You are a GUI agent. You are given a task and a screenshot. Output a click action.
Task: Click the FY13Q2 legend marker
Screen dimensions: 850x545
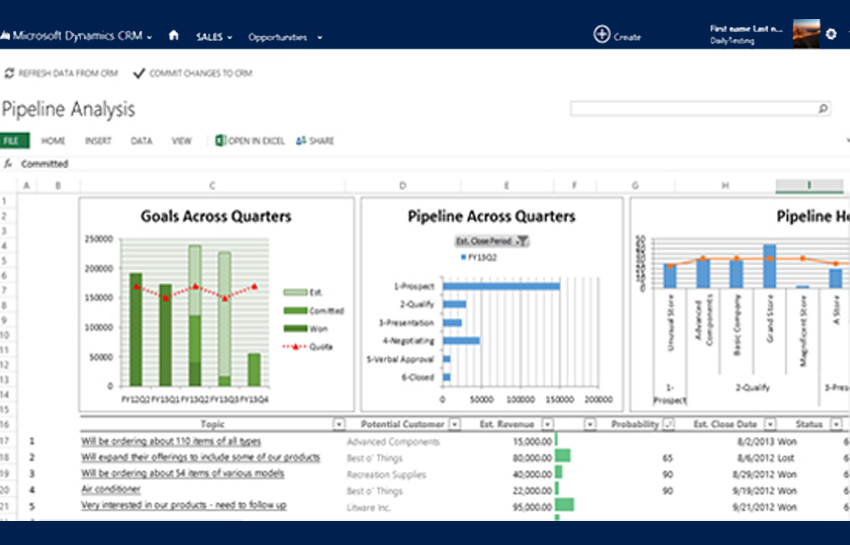click(463, 258)
